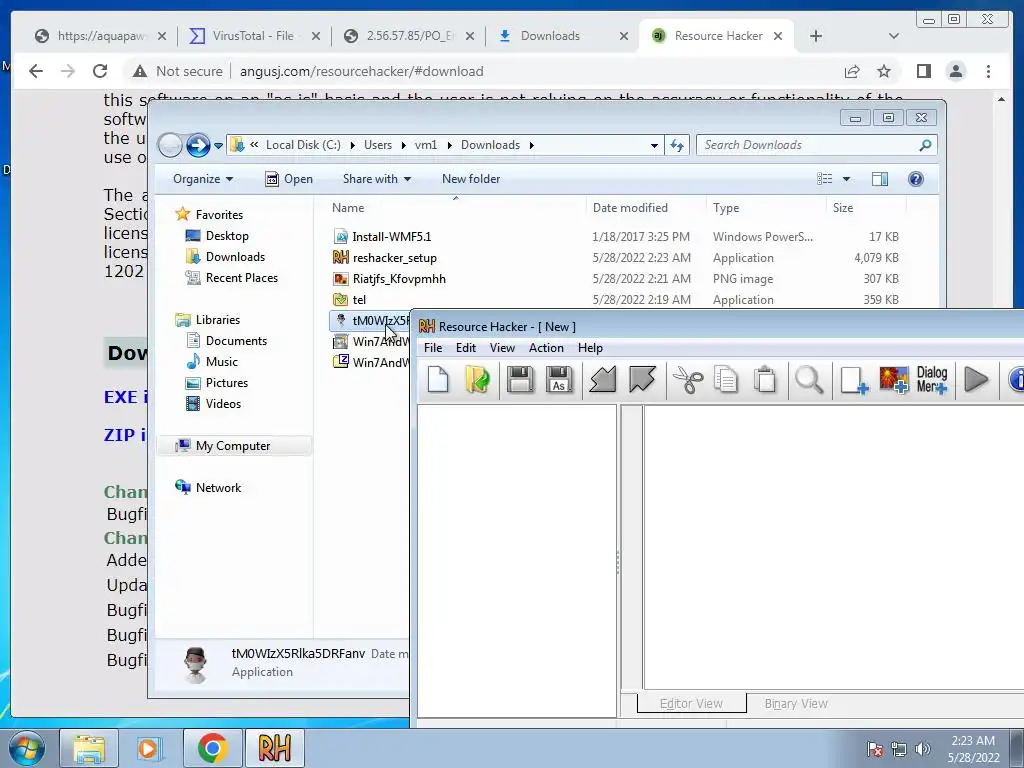
Task: Change view with the Explorer views icon
Action: coord(825,179)
